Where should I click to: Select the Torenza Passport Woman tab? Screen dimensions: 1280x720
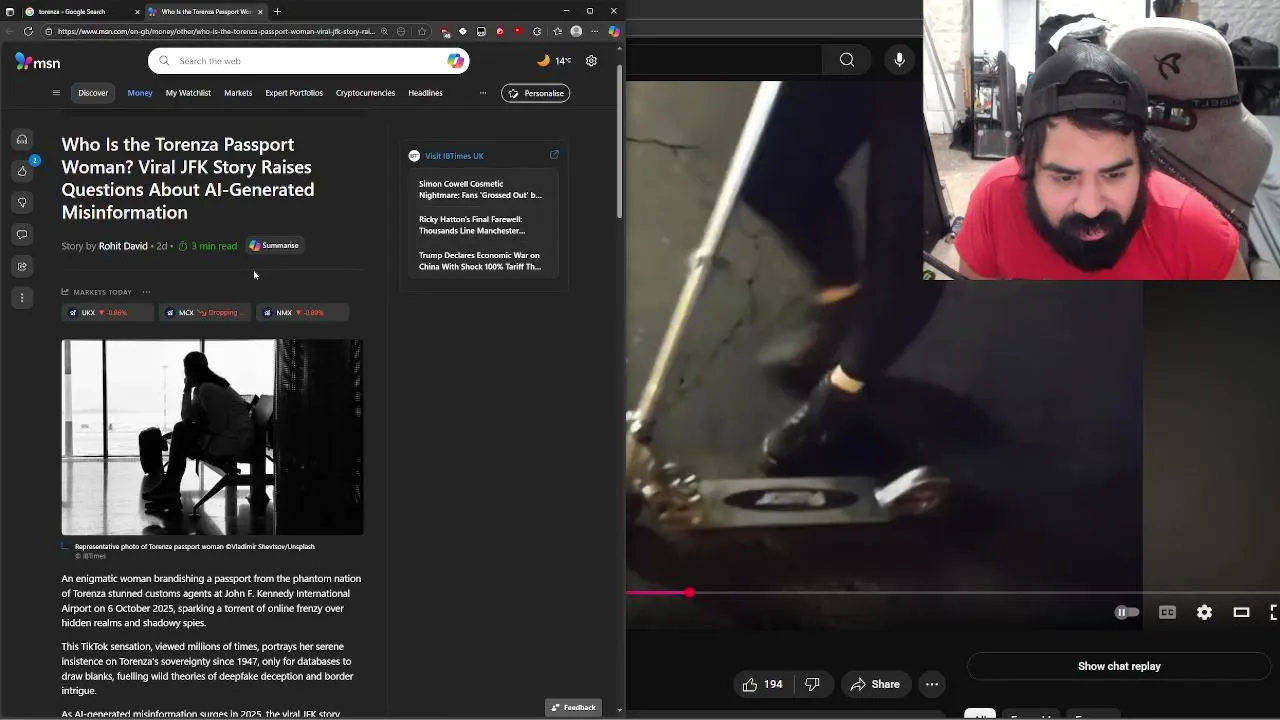tap(205, 12)
